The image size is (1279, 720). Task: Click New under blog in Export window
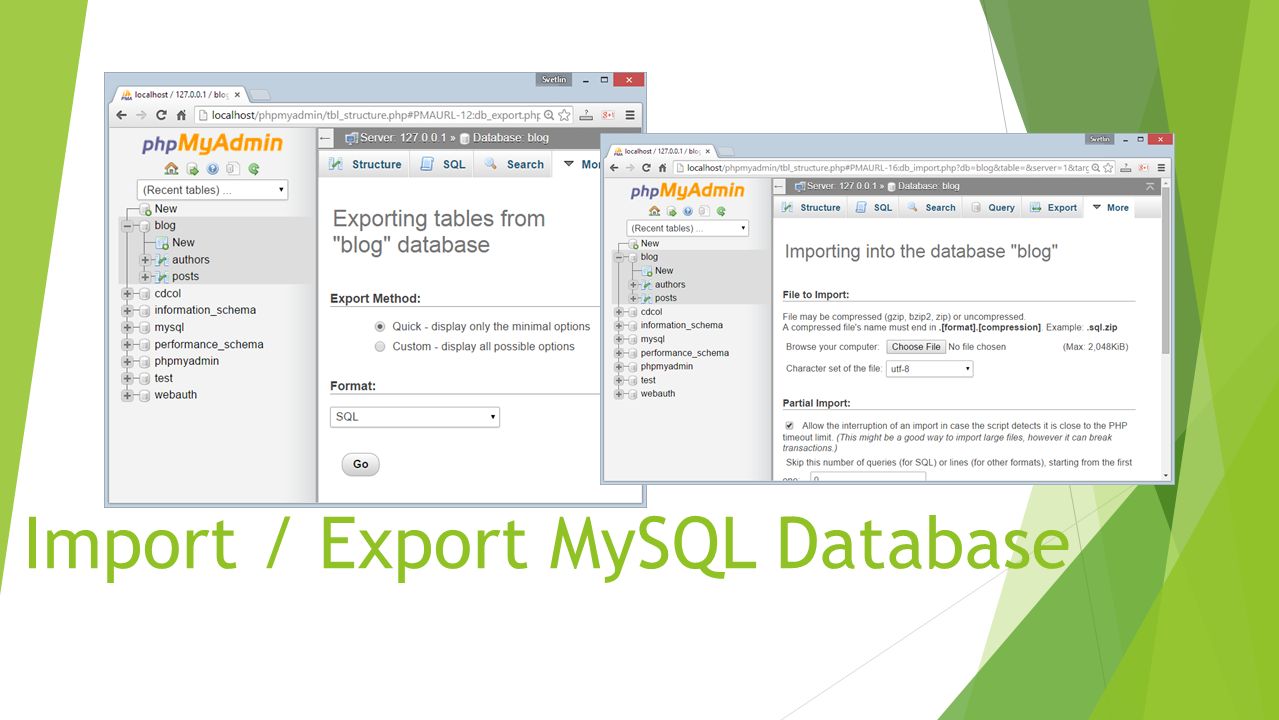coord(183,243)
